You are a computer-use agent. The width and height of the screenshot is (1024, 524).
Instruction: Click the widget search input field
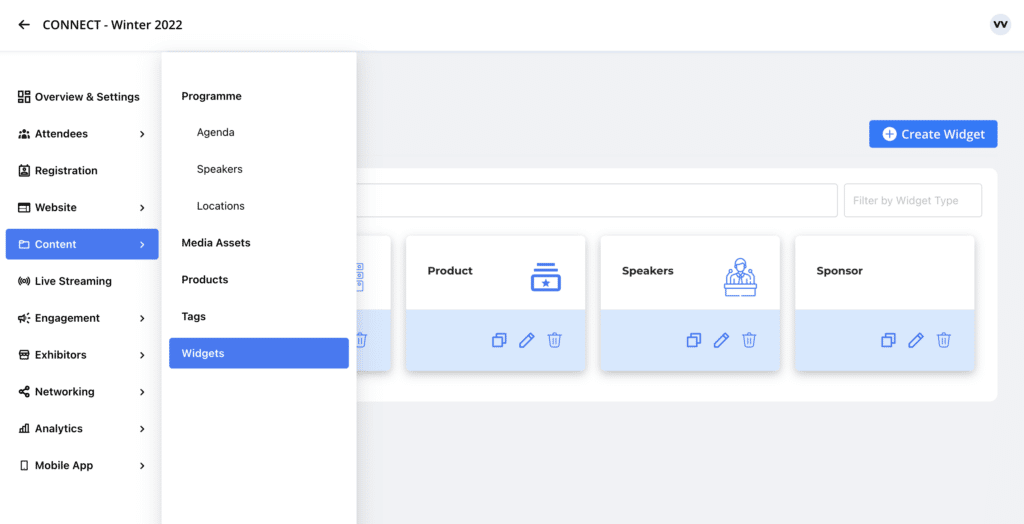(x=596, y=200)
